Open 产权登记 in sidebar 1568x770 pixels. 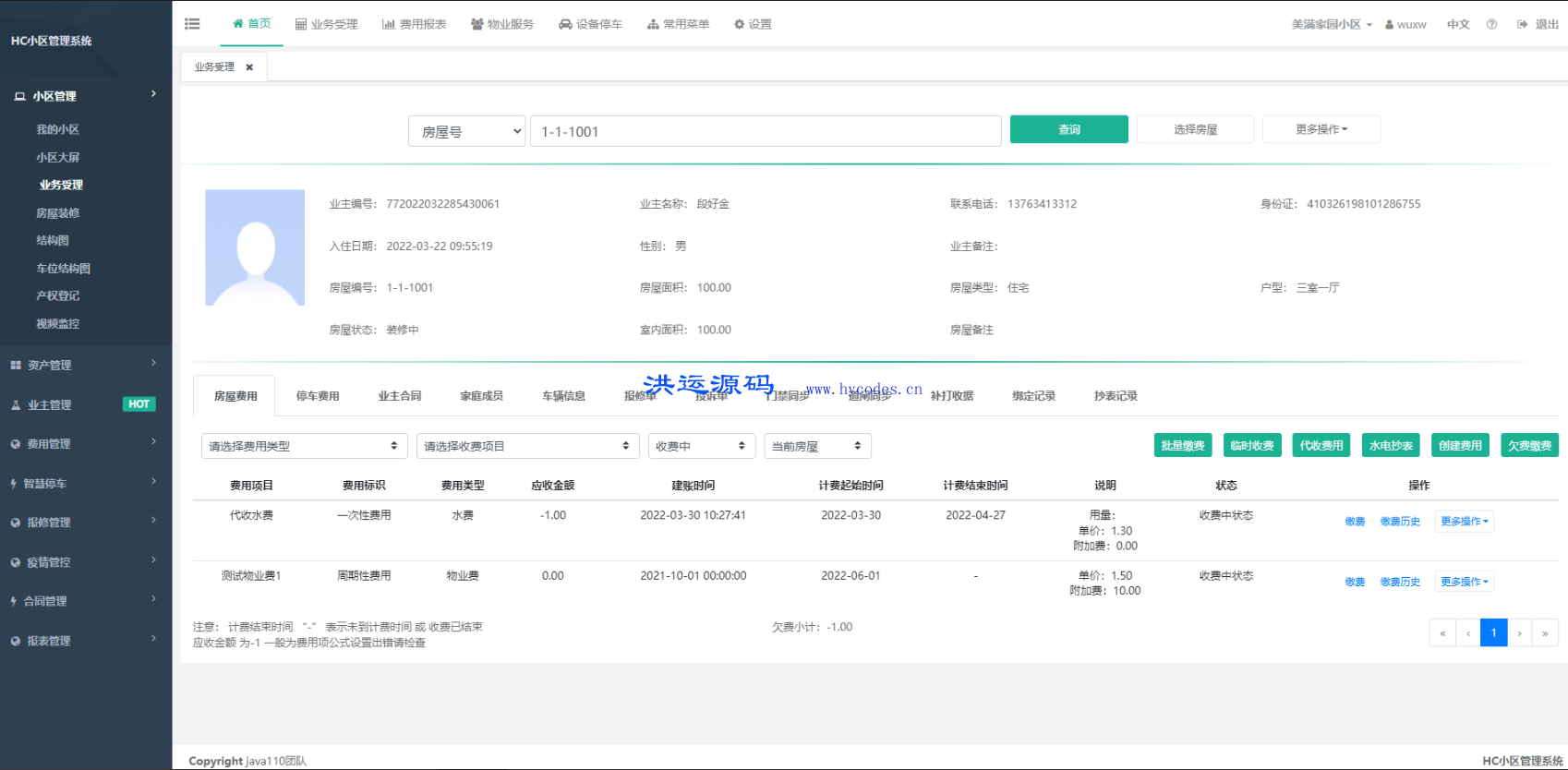point(57,295)
